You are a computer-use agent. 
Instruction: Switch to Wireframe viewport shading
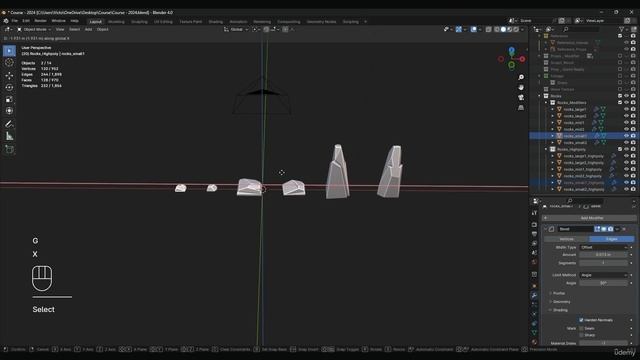point(497,29)
